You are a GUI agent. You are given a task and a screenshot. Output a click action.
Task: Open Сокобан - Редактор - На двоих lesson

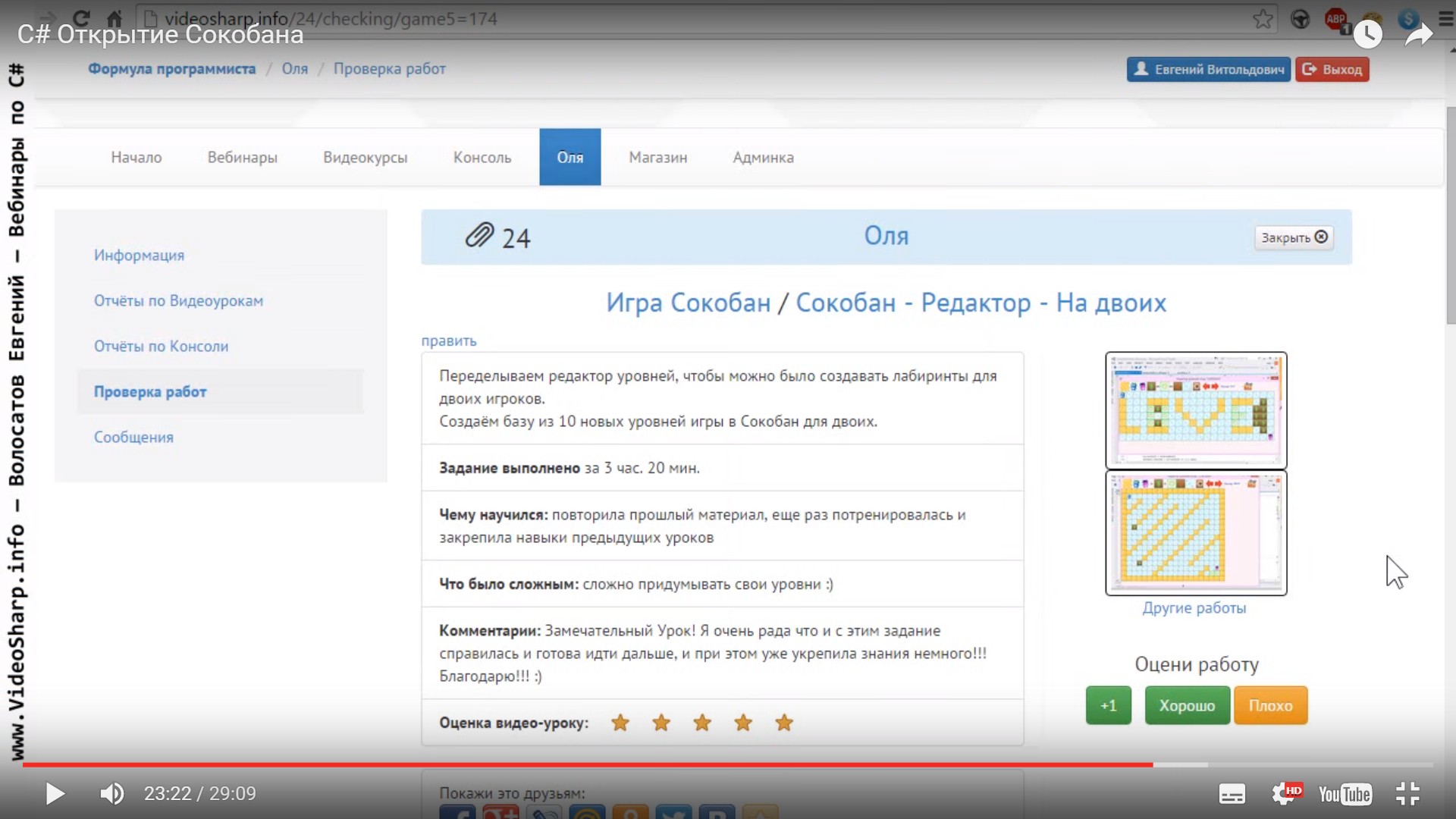click(981, 303)
